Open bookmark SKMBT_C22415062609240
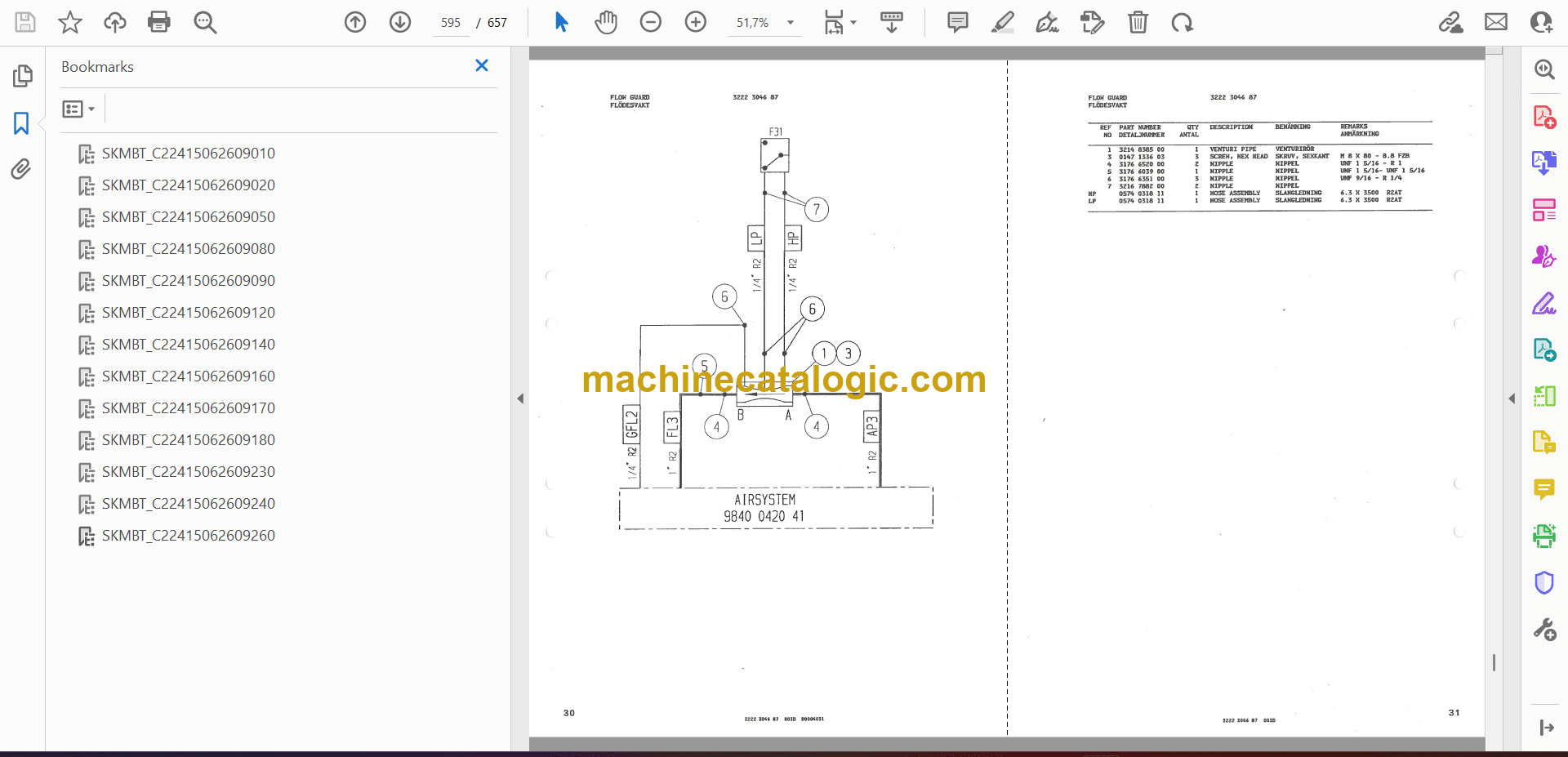The height and width of the screenshot is (757, 1568). pos(189,504)
